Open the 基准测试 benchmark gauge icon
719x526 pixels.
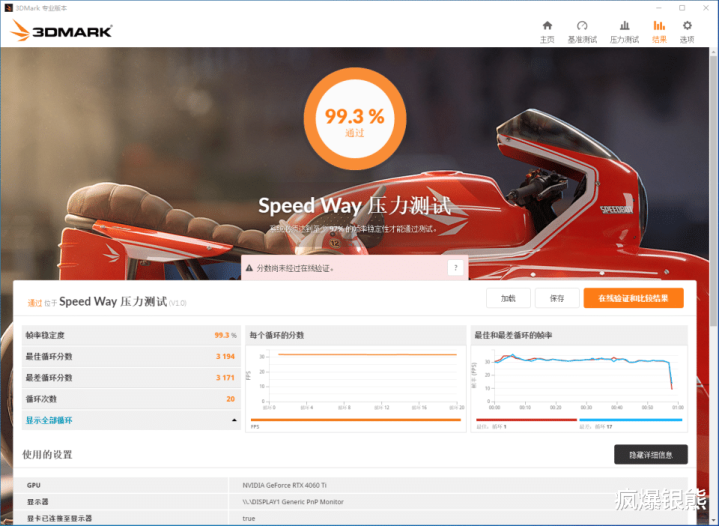(x=582, y=32)
